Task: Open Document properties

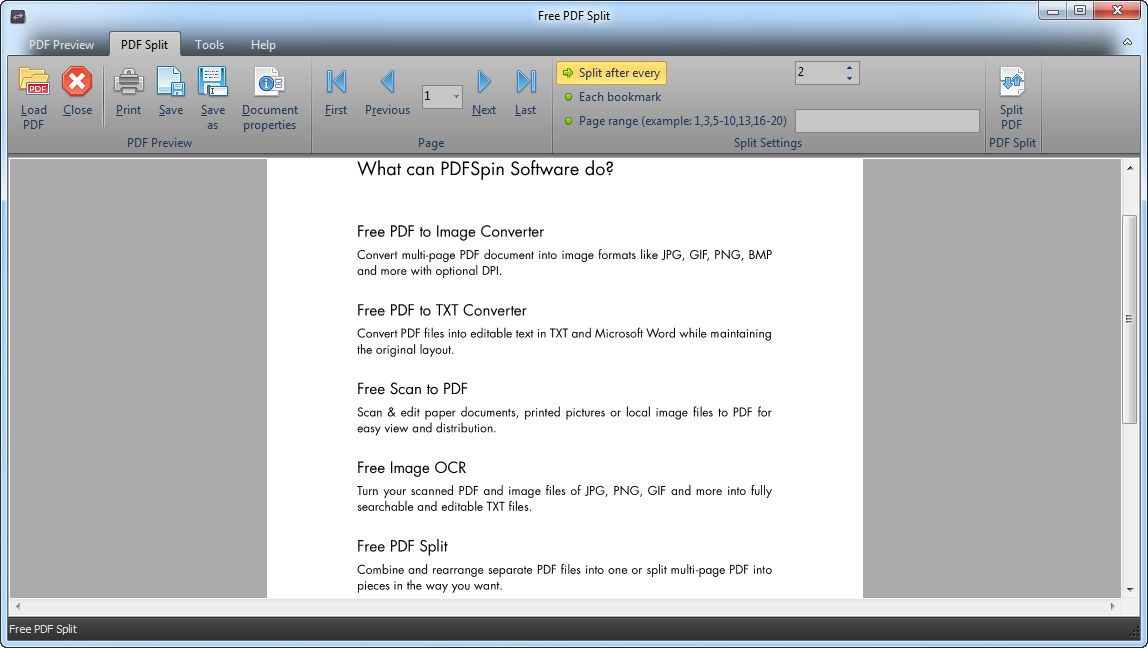Action: click(x=269, y=82)
